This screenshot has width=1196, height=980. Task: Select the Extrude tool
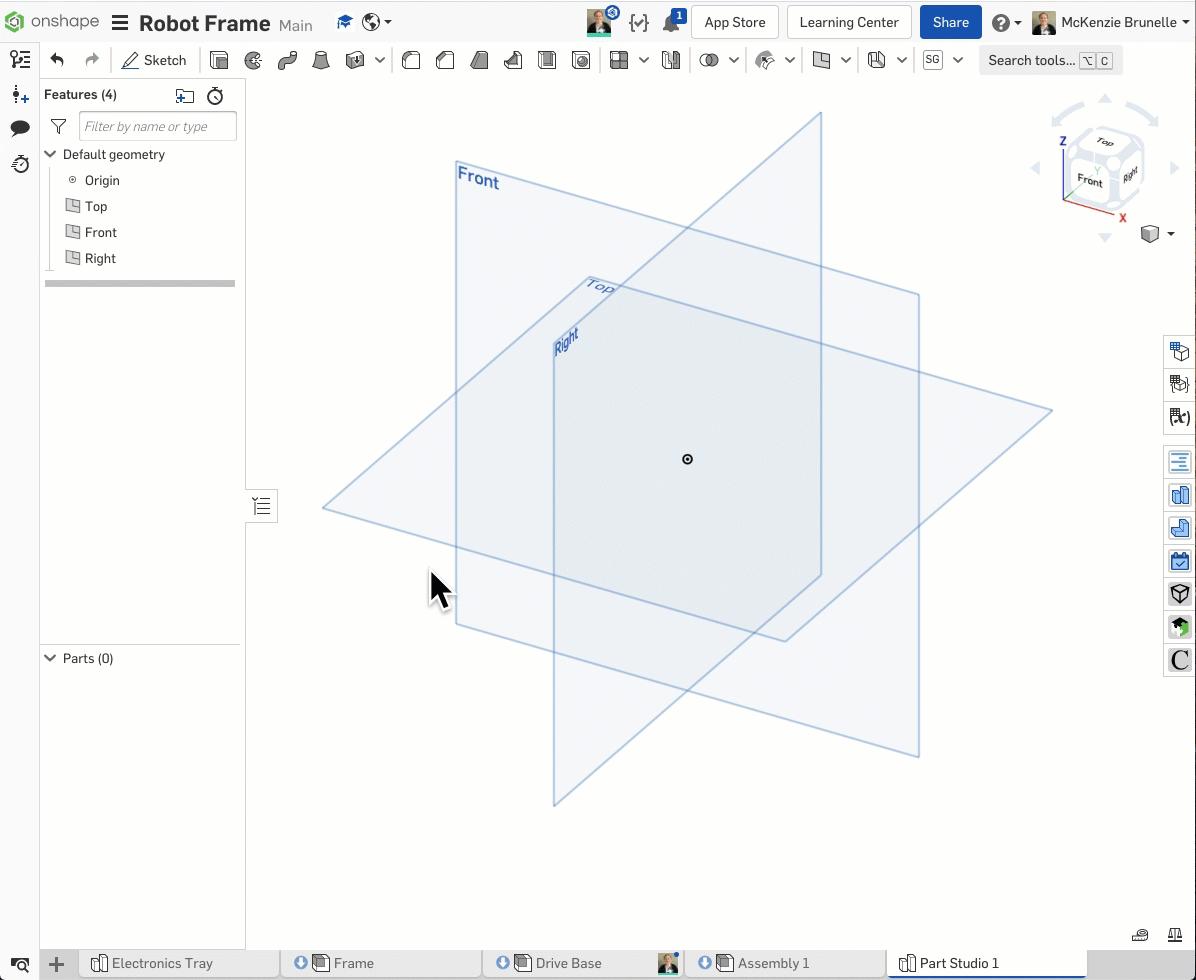(x=219, y=61)
